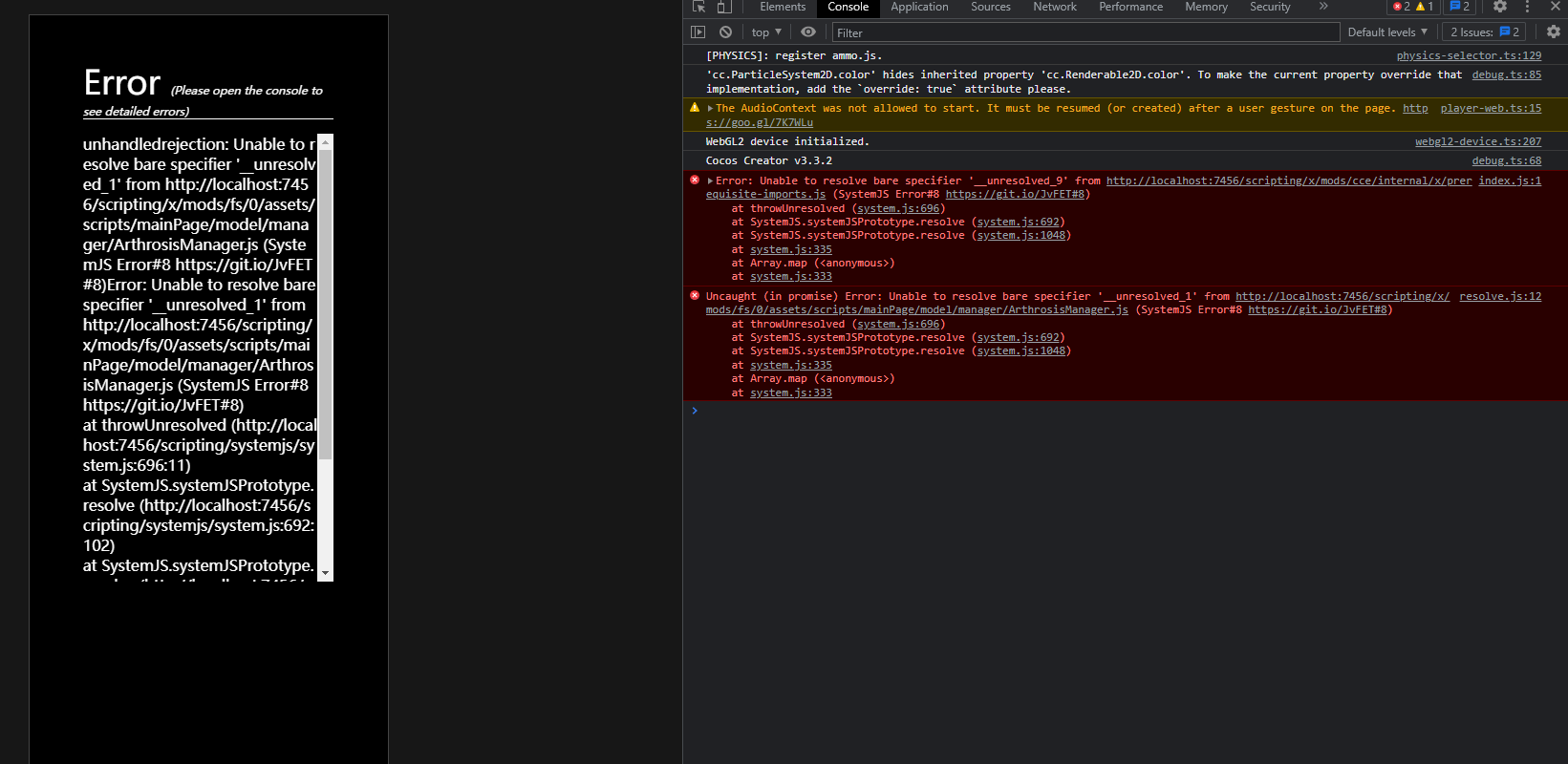Click the error icon beside '__unresolved_9' error
The height and width of the screenshot is (764, 1568).
point(695,180)
